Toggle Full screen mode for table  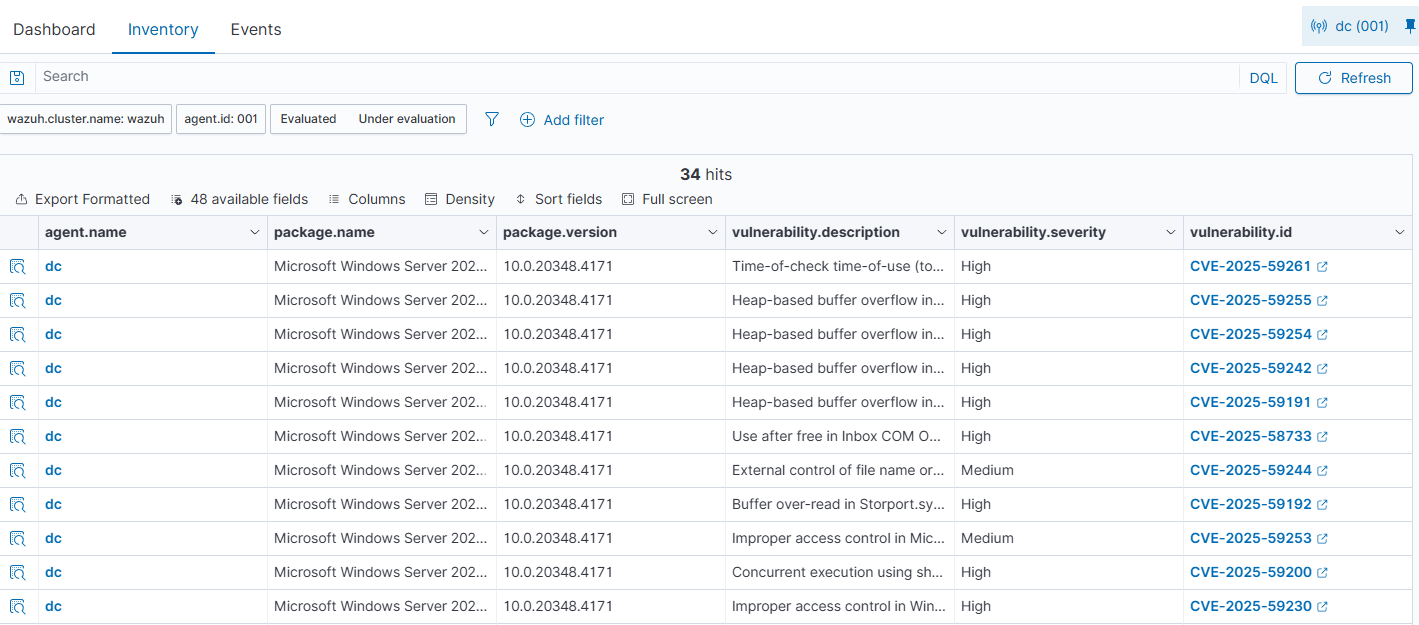(x=667, y=199)
